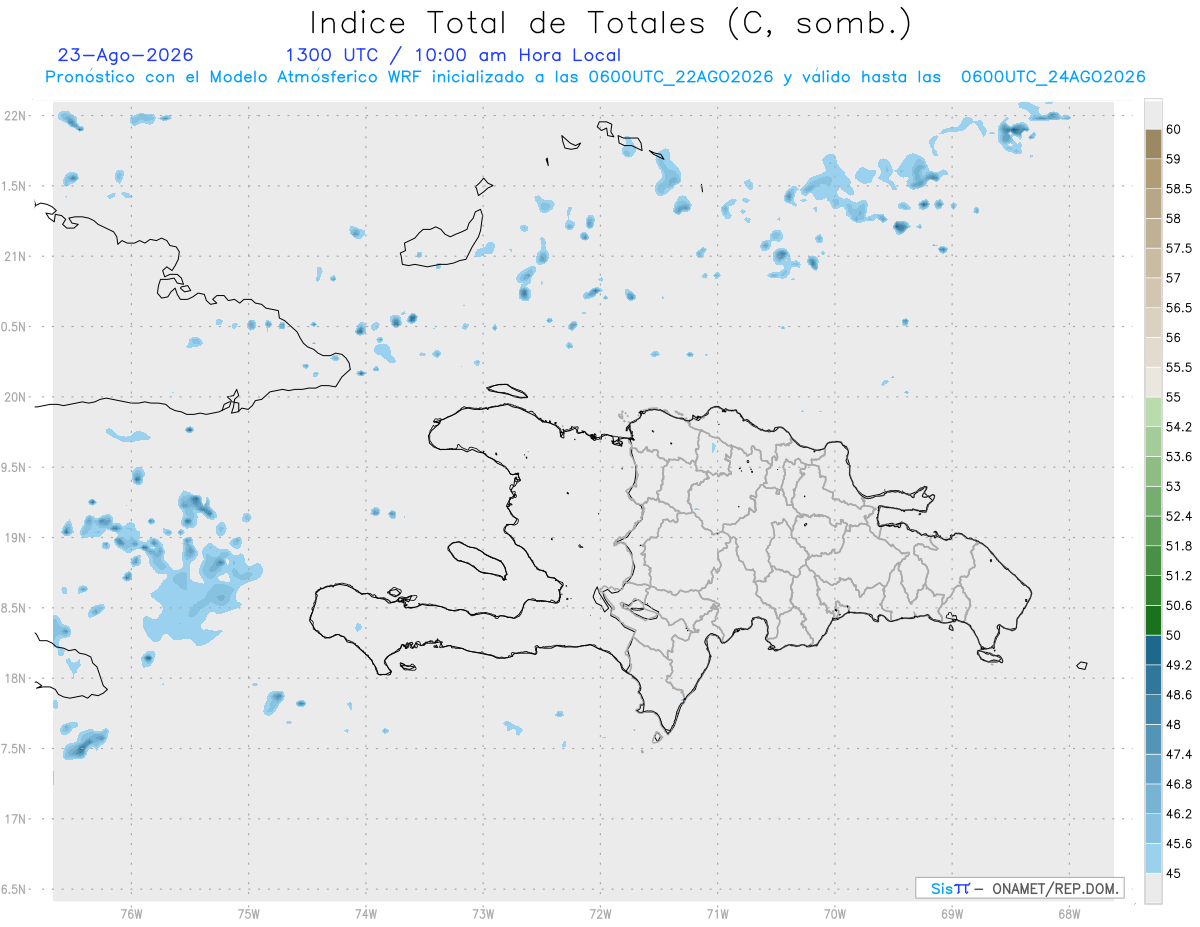The width and height of the screenshot is (1200, 927).
Task: Click longitude label '76W'
Action: pyautogui.click(x=131, y=913)
